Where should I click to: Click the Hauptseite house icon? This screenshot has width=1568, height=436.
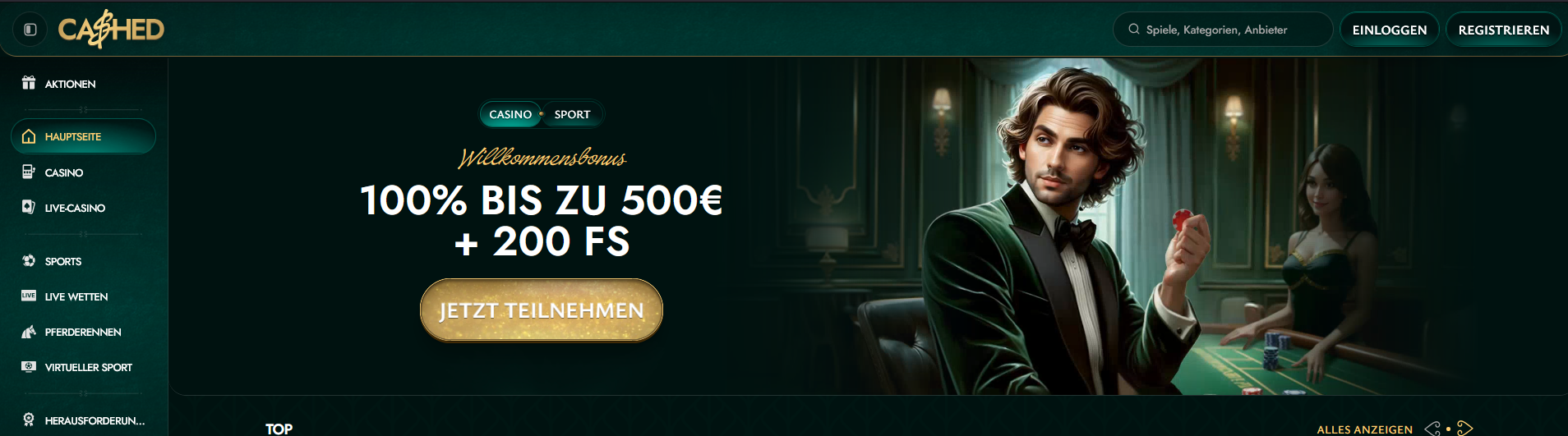click(29, 136)
